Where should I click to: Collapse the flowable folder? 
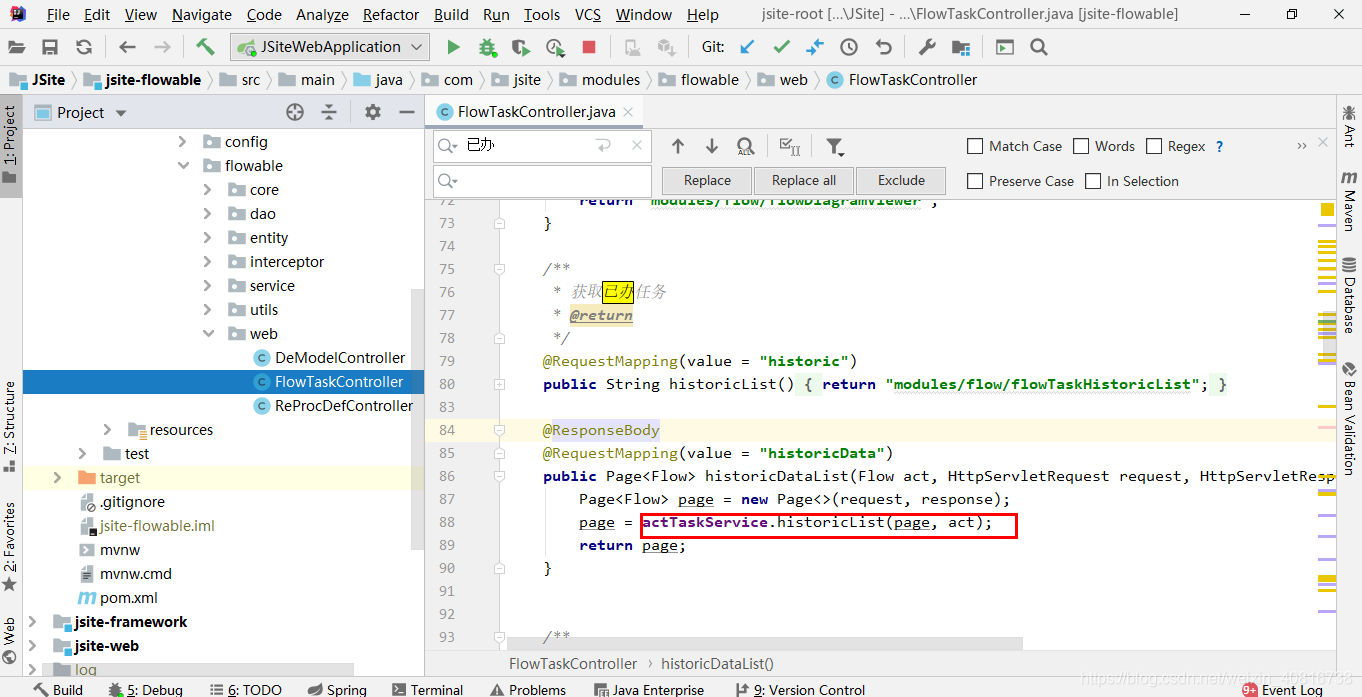(183, 166)
